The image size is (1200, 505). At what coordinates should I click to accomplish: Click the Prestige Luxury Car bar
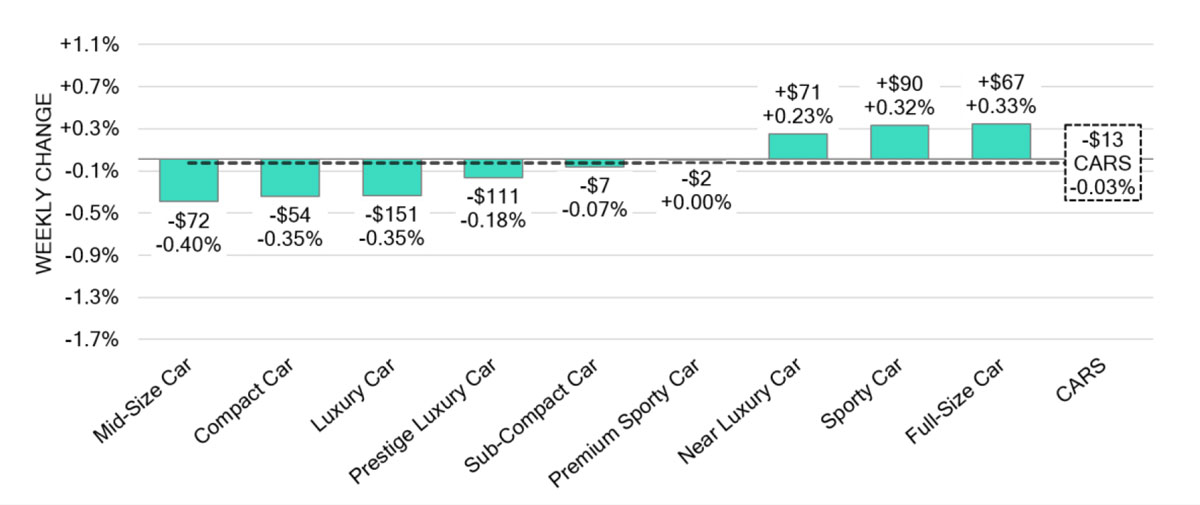(493, 168)
